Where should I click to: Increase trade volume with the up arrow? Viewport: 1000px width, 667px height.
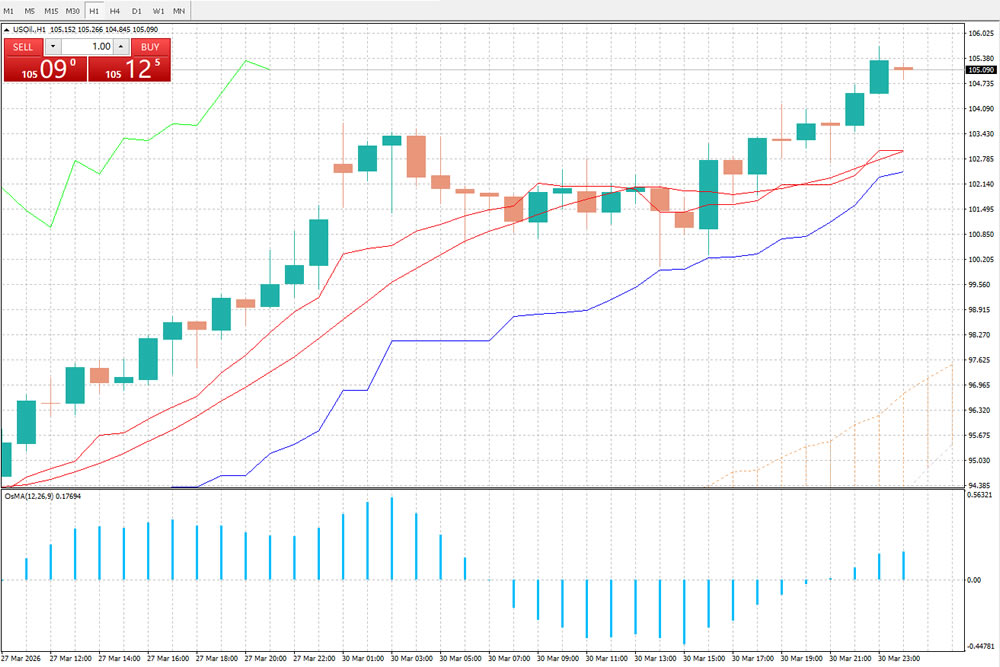tap(120, 47)
